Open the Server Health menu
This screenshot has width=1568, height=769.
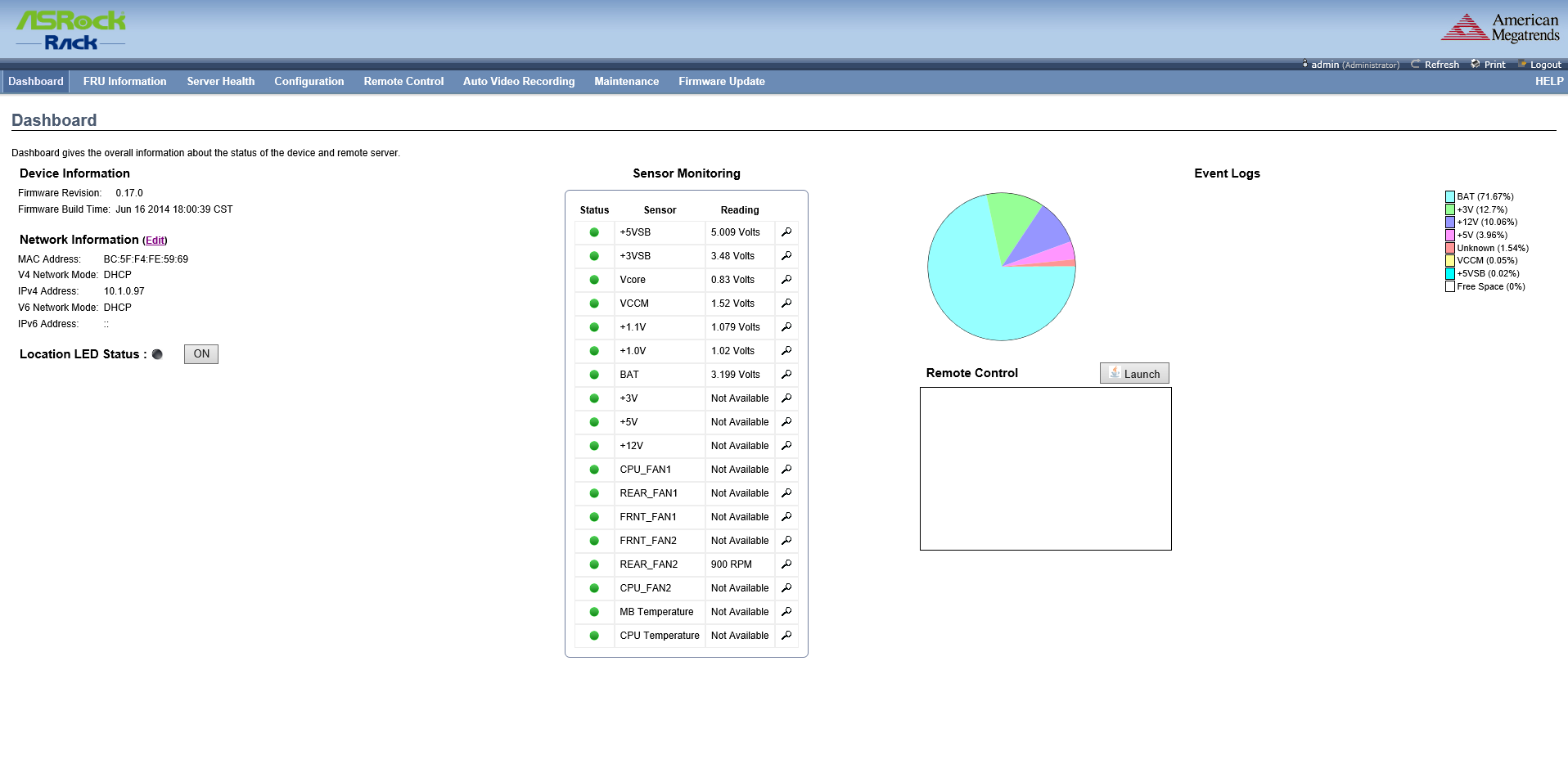tap(220, 82)
